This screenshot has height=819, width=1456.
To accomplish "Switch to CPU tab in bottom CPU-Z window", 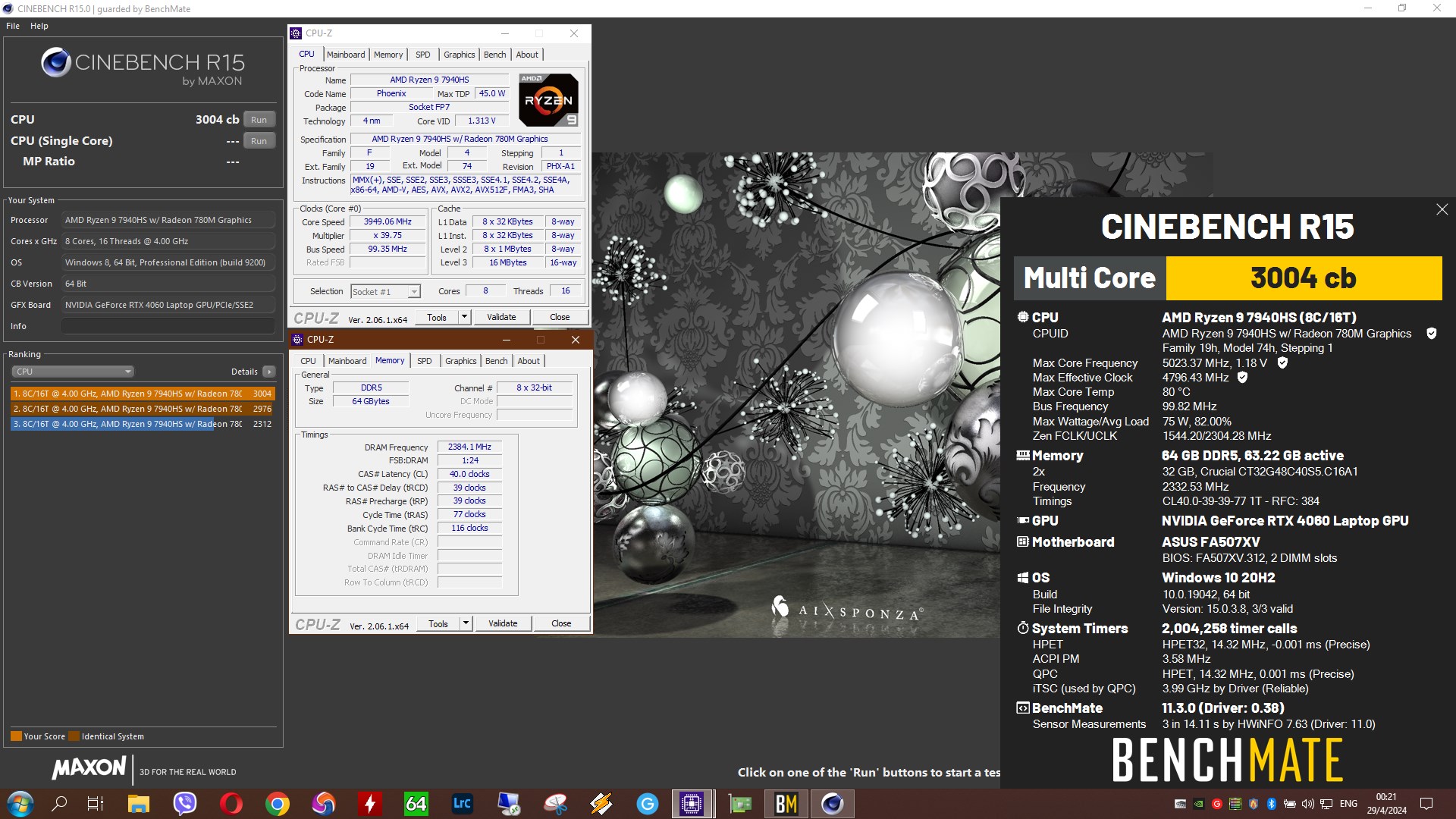I will [x=308, y=361].
